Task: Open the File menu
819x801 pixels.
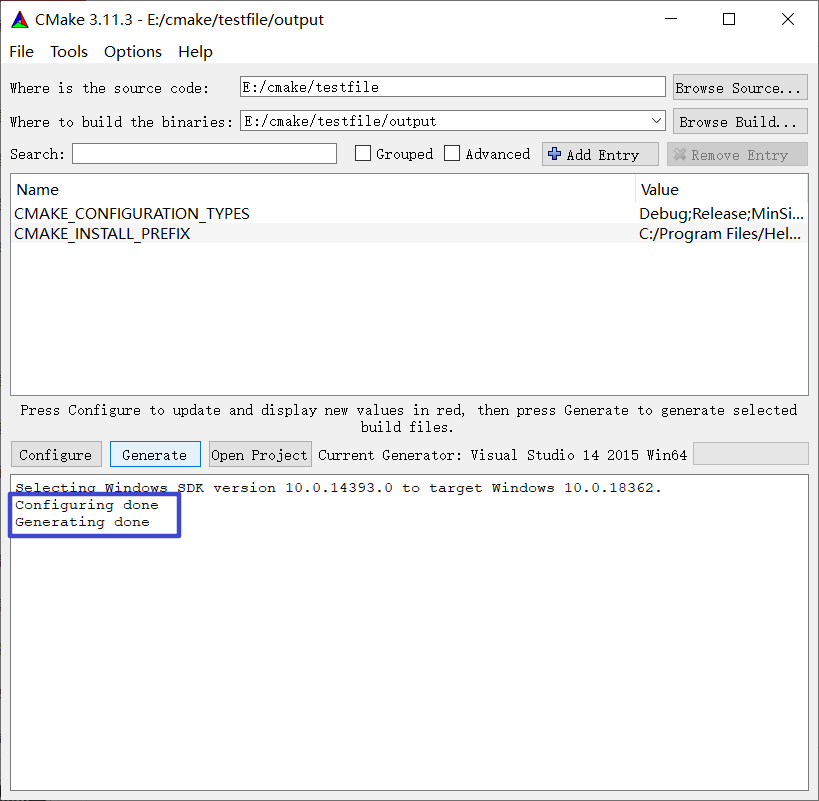Action: coord(21,52)
